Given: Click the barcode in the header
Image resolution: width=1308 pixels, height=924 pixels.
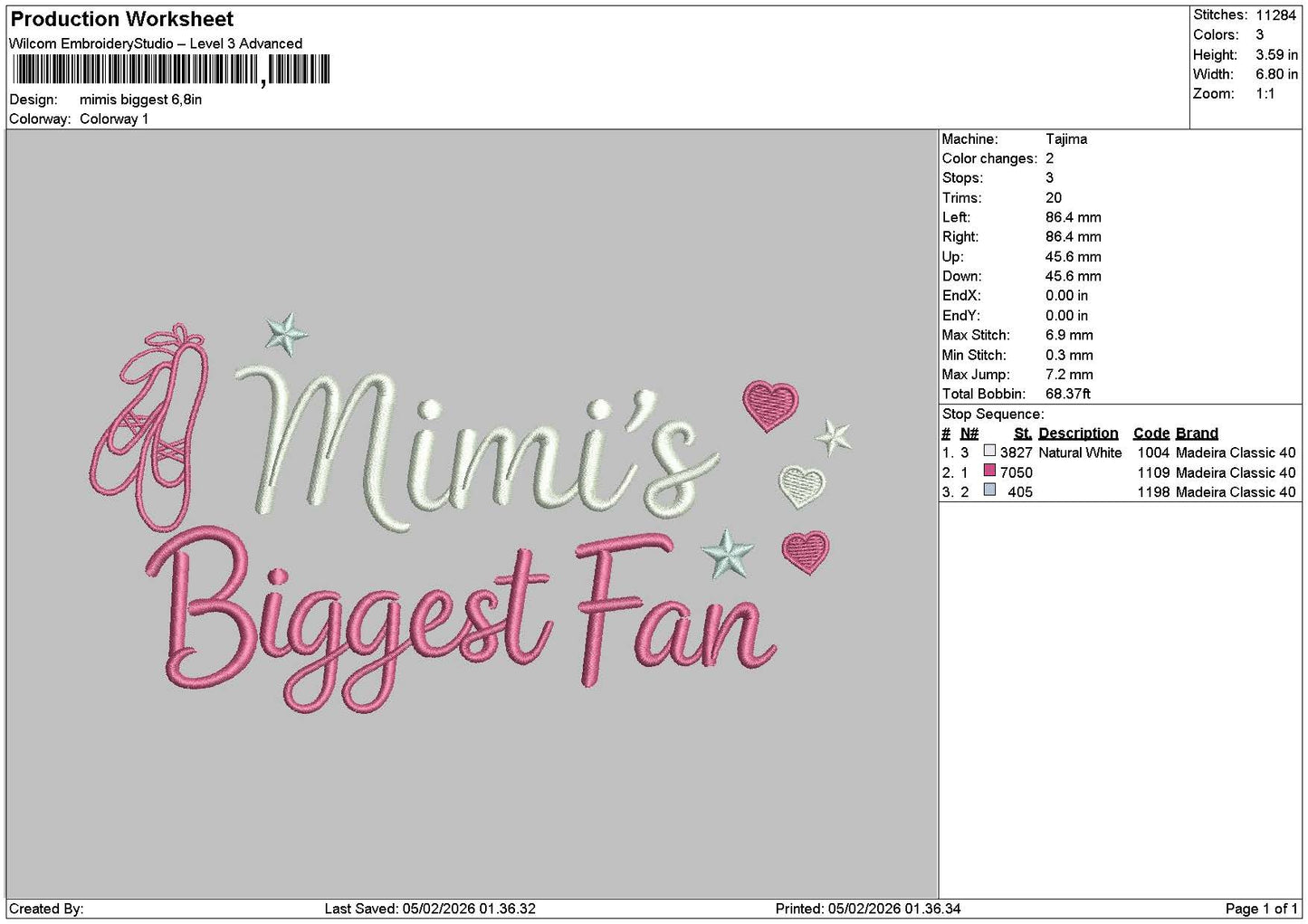Looking at the screenshot, I should pyautogui.click(x=171, y=70).
